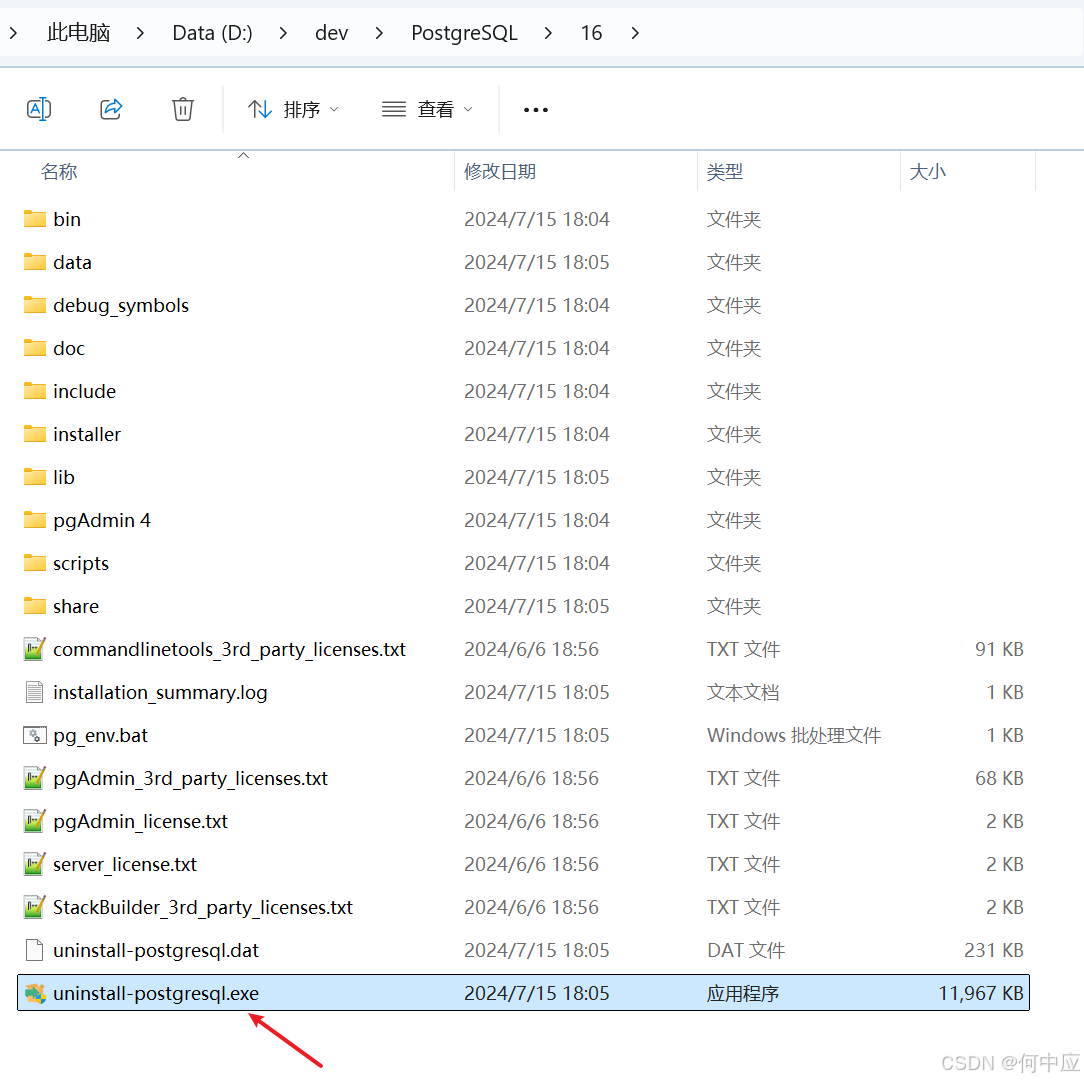1084x1080 pixels.
Task: Select the include folder icon
Action: tap(35, 391)
